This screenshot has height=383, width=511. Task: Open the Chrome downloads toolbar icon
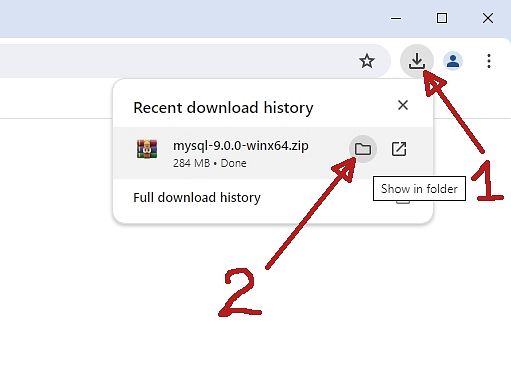417,61
